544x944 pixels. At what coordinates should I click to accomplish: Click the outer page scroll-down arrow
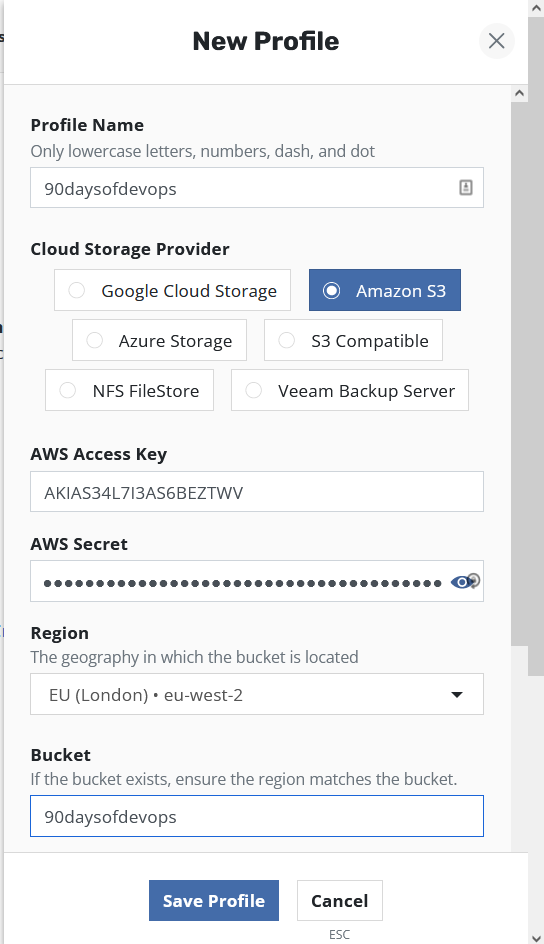536,937
